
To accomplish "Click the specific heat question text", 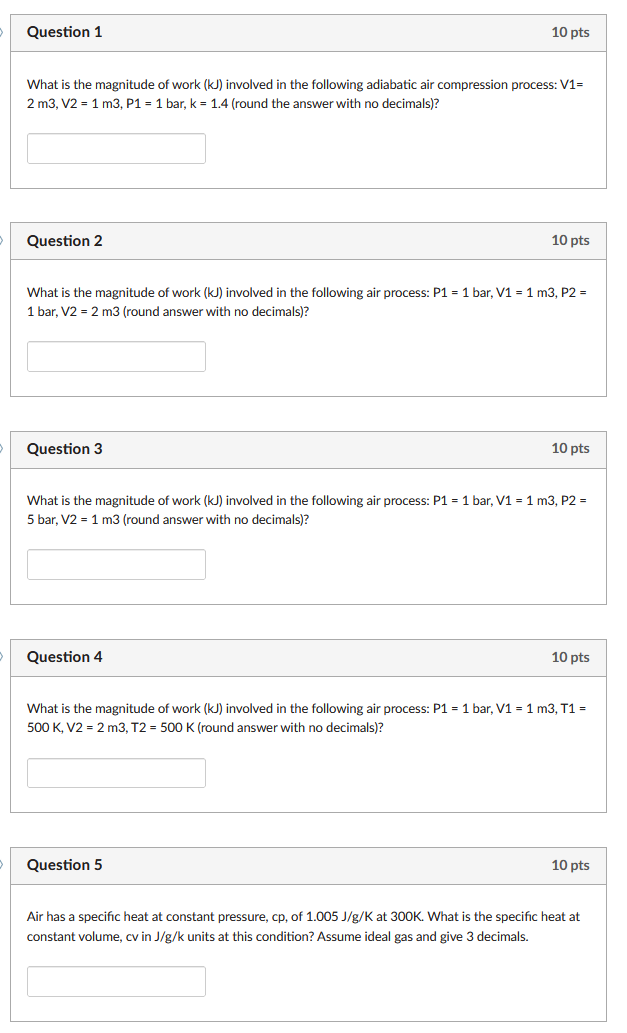I will tap(304, 926).
